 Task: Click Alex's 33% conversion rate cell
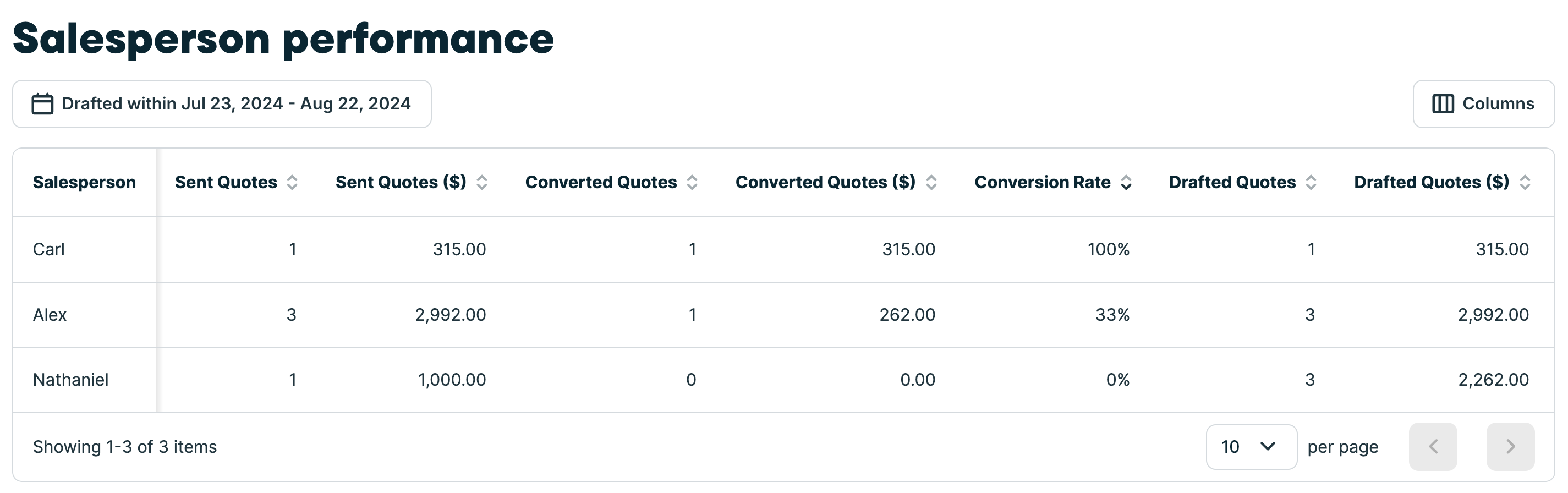click(1112, 315)
